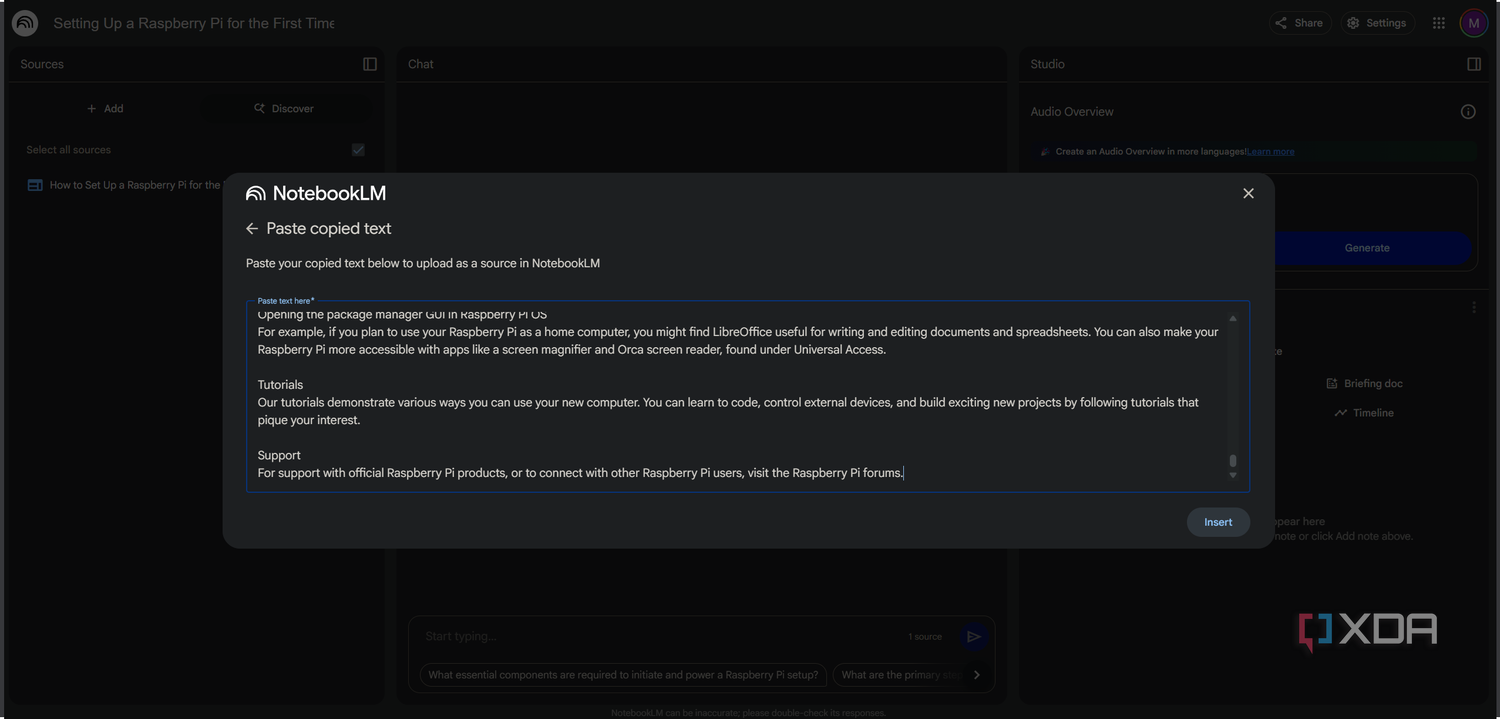Click the Insert button

1218,522
